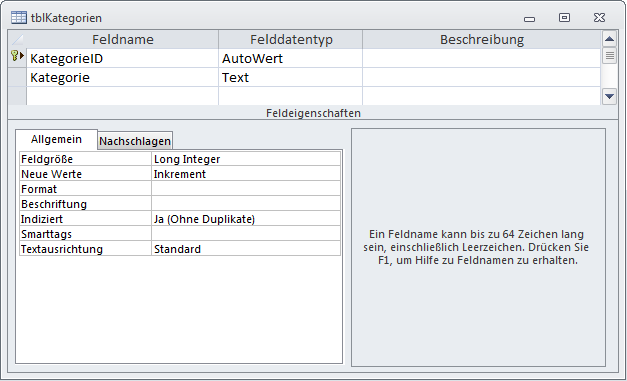
Task: Select the KategorieID field name cell
Action: [x=122, y=58]
